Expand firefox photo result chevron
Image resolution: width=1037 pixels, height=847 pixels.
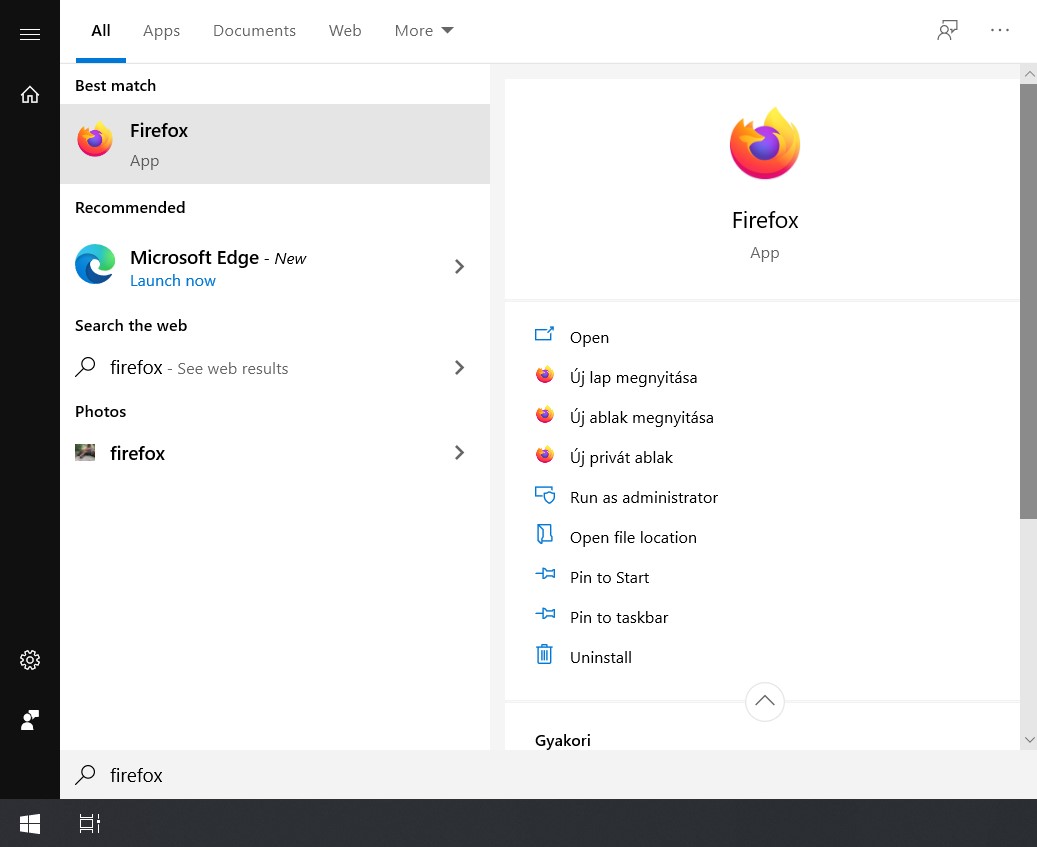pos(459,452)
